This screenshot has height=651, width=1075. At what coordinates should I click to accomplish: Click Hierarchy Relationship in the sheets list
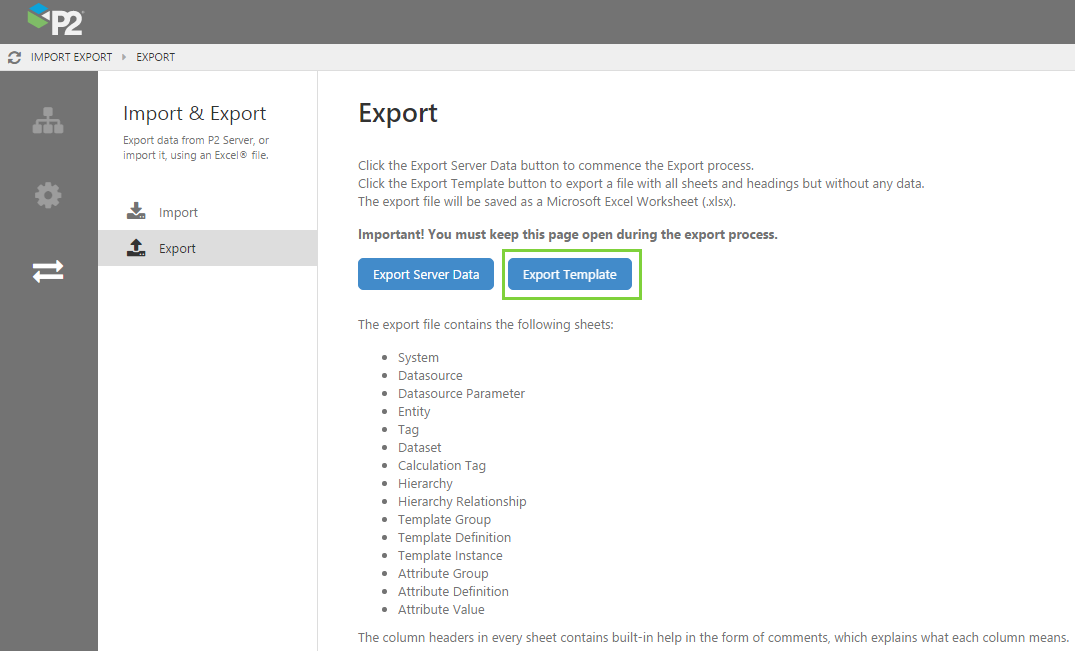pyautogui.click(x=462, y=501)
